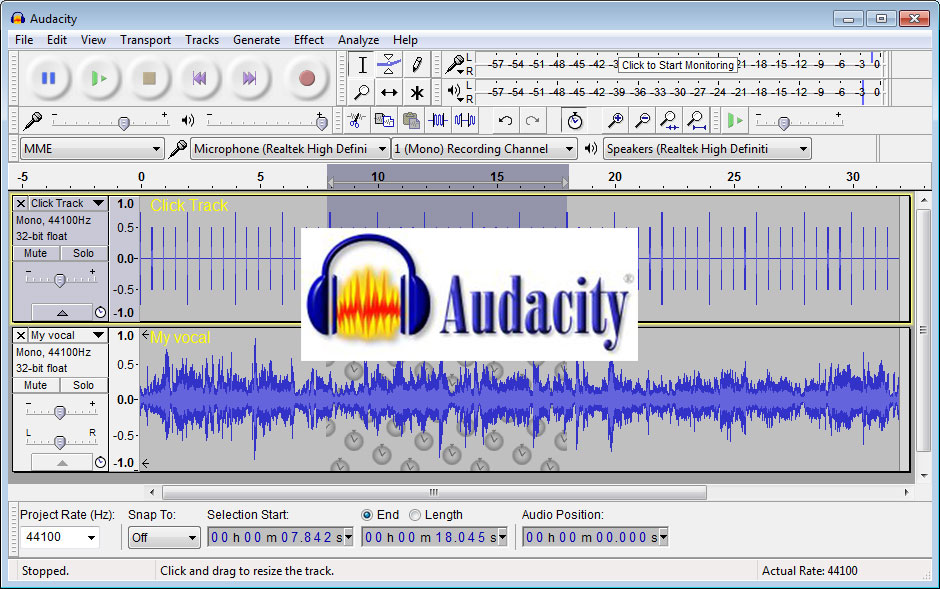The image size is (940, 589).
Task: Click the Copy toolbar icon
Action: (x=384, y=120)
